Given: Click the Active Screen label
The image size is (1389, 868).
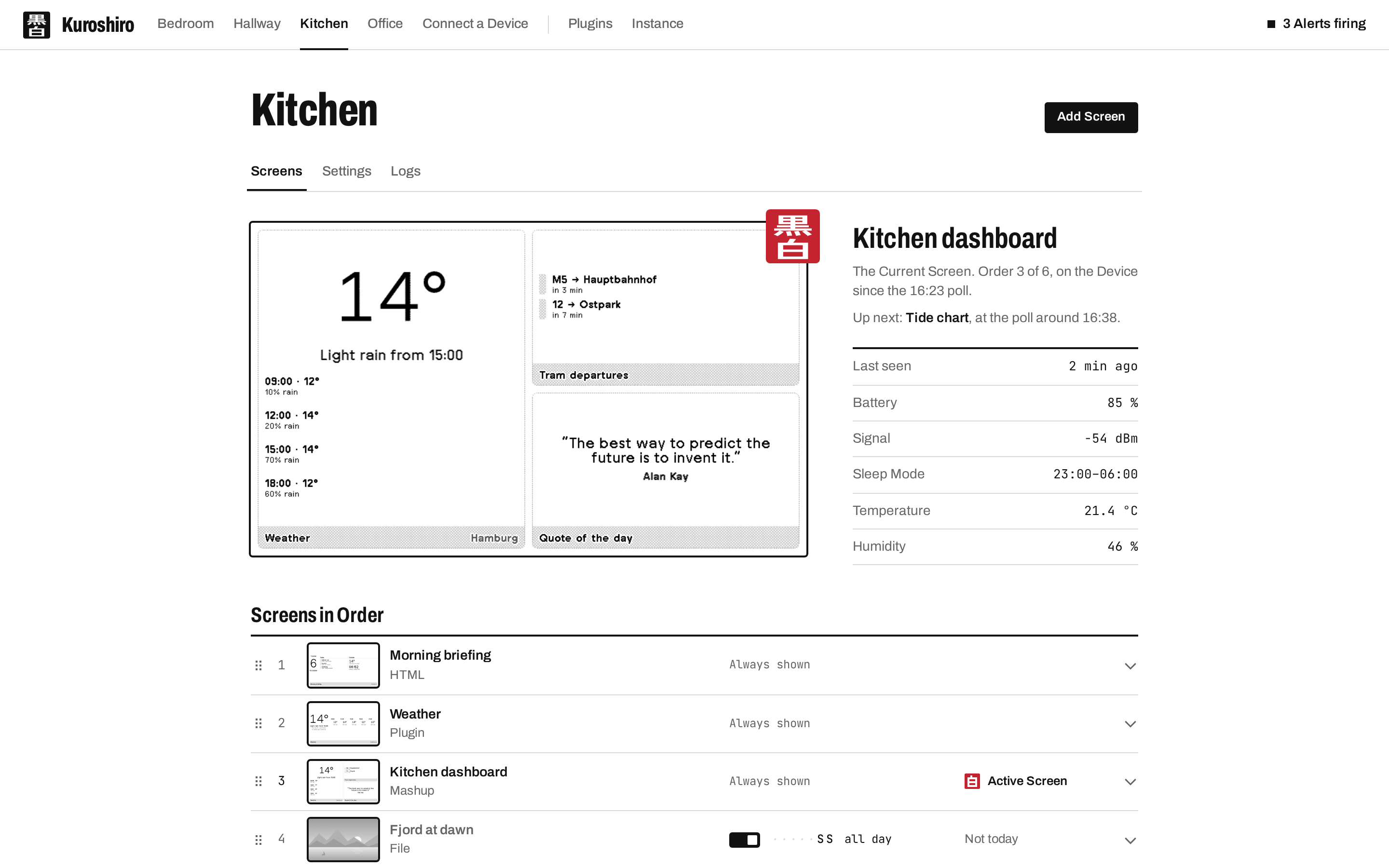Looking at the screenshot, I should (x=1027, y=781).
